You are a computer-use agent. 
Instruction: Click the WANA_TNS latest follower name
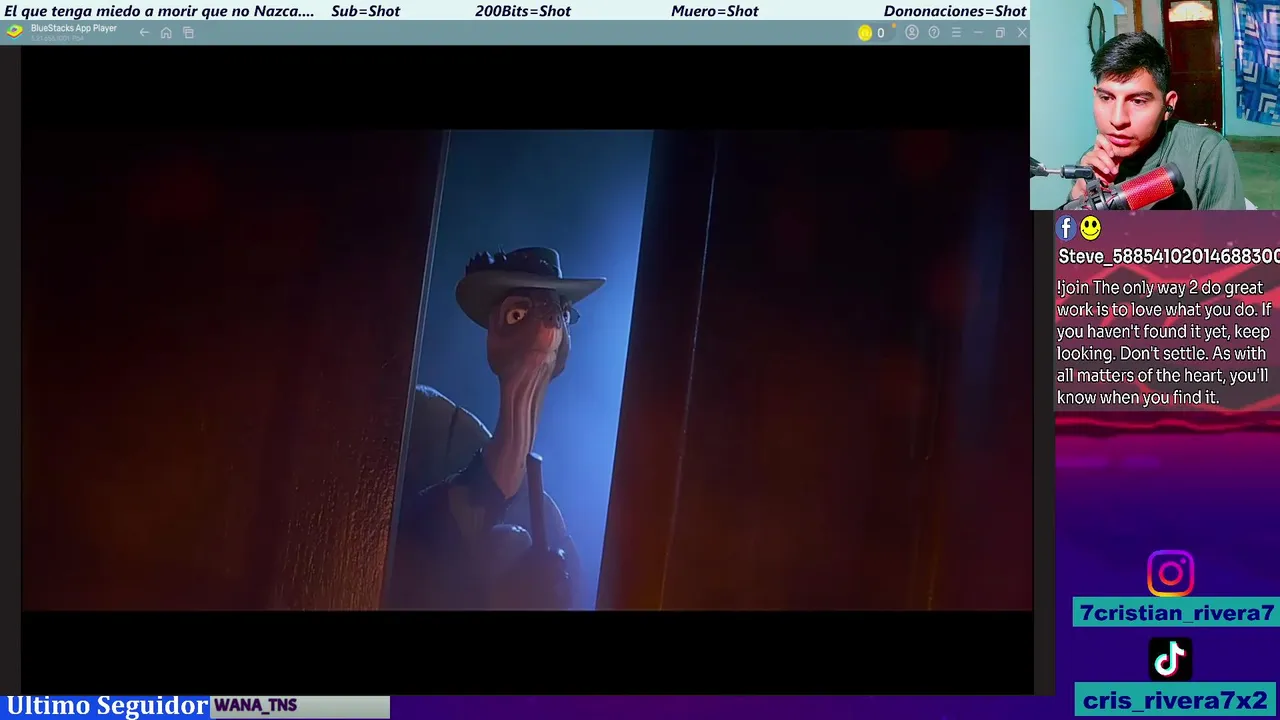256,706
